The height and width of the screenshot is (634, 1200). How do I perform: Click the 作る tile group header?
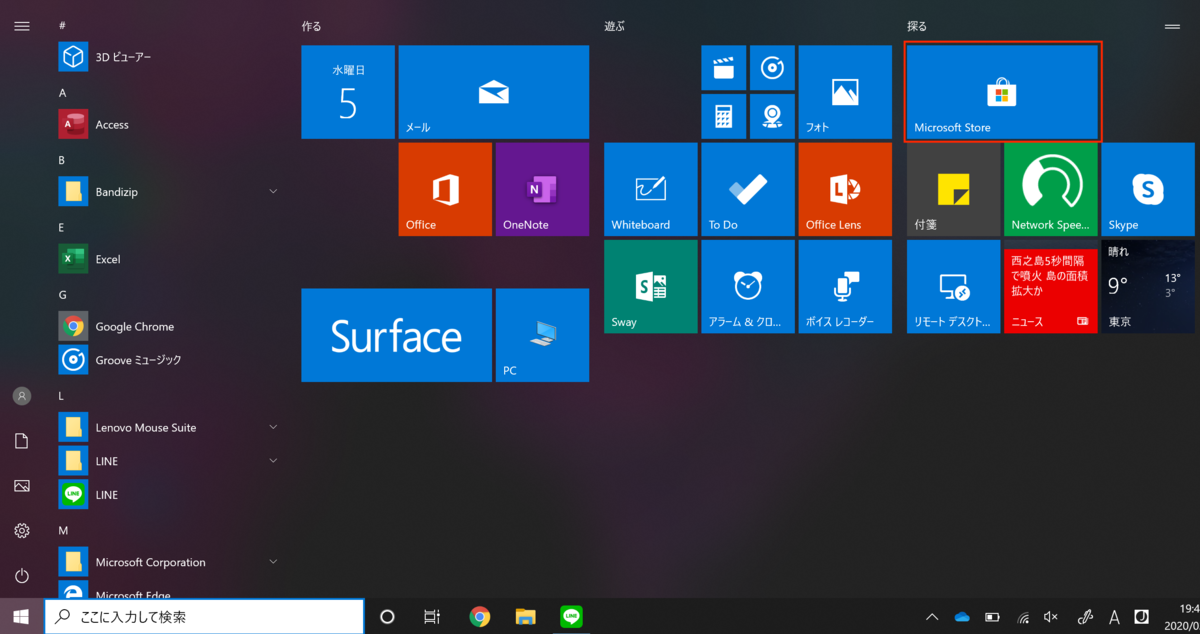tap(311, 27)
